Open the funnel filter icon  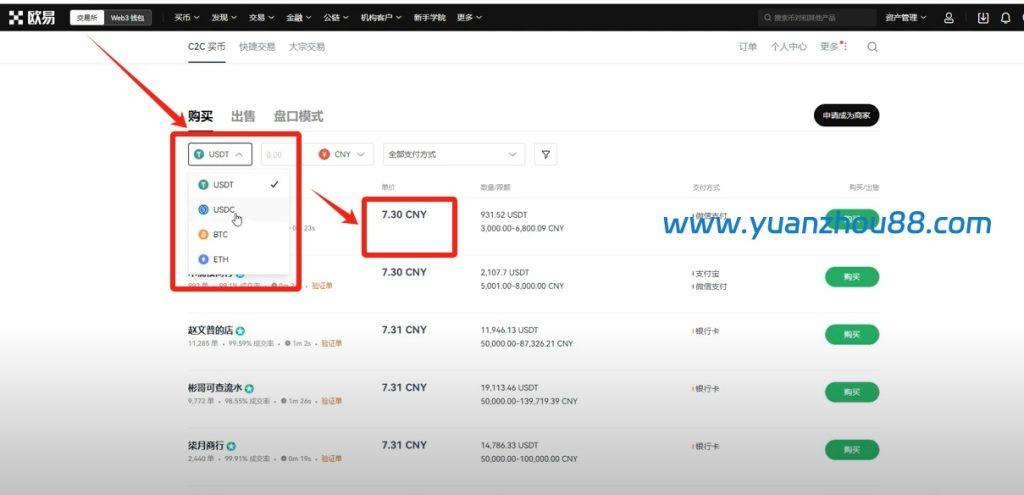point(545,155)
